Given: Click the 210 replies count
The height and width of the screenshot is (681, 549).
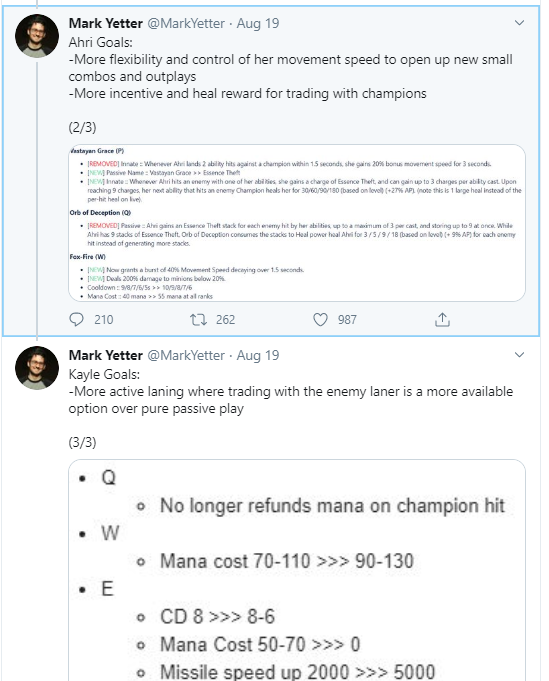Looking at the screenshot, I should [x=104, y=320].
